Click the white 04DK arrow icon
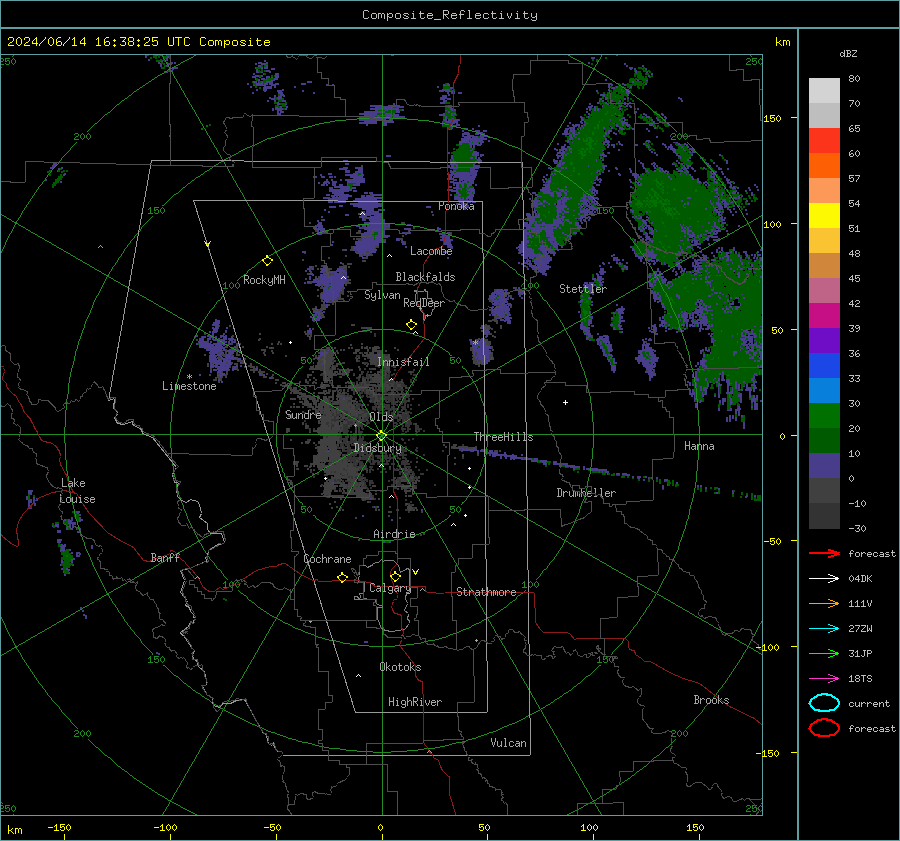This screenshot has height=841, width=900. (824, 579)
